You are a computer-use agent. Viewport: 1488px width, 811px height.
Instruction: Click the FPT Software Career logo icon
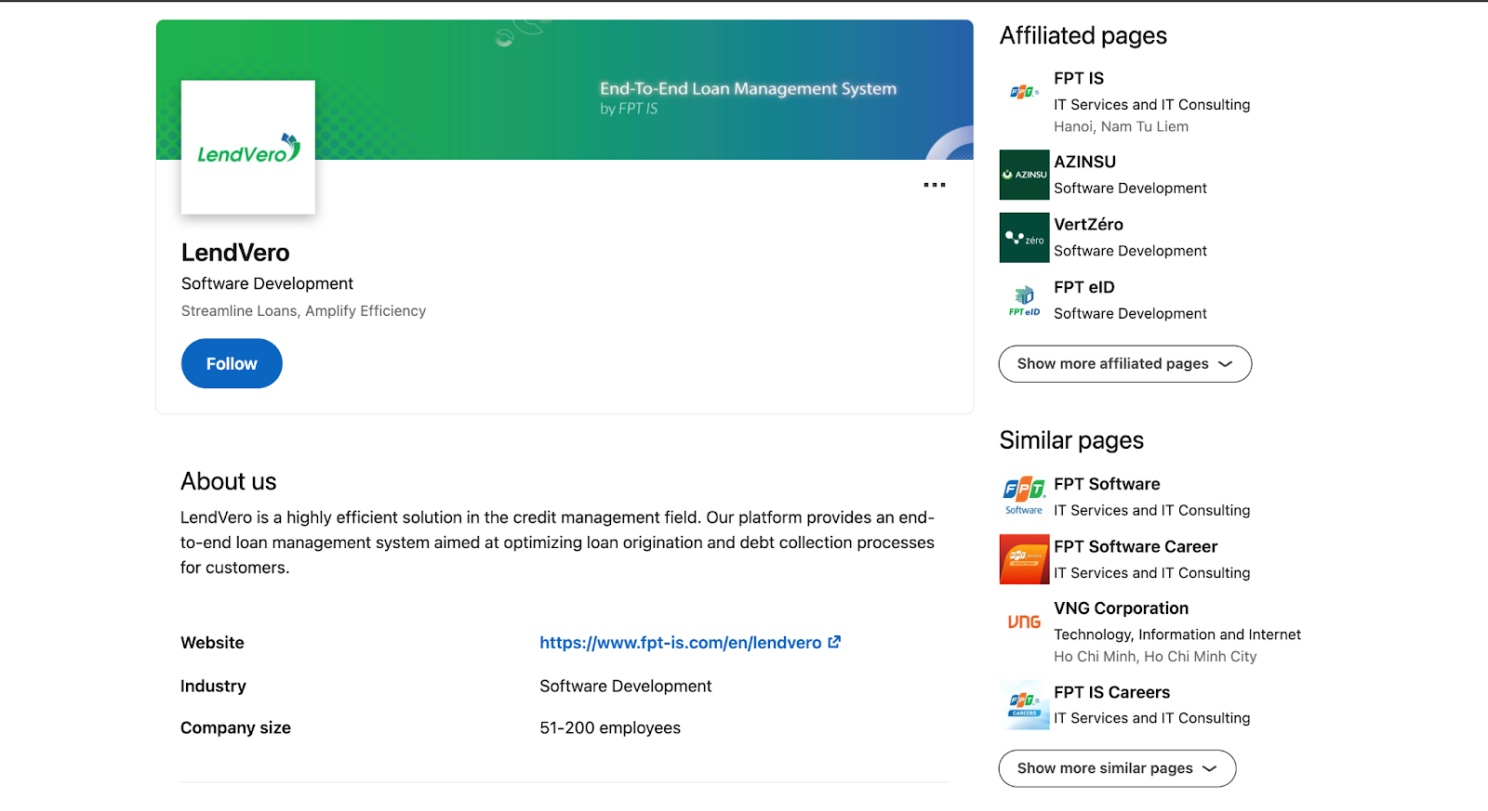tap(1024, 559)
